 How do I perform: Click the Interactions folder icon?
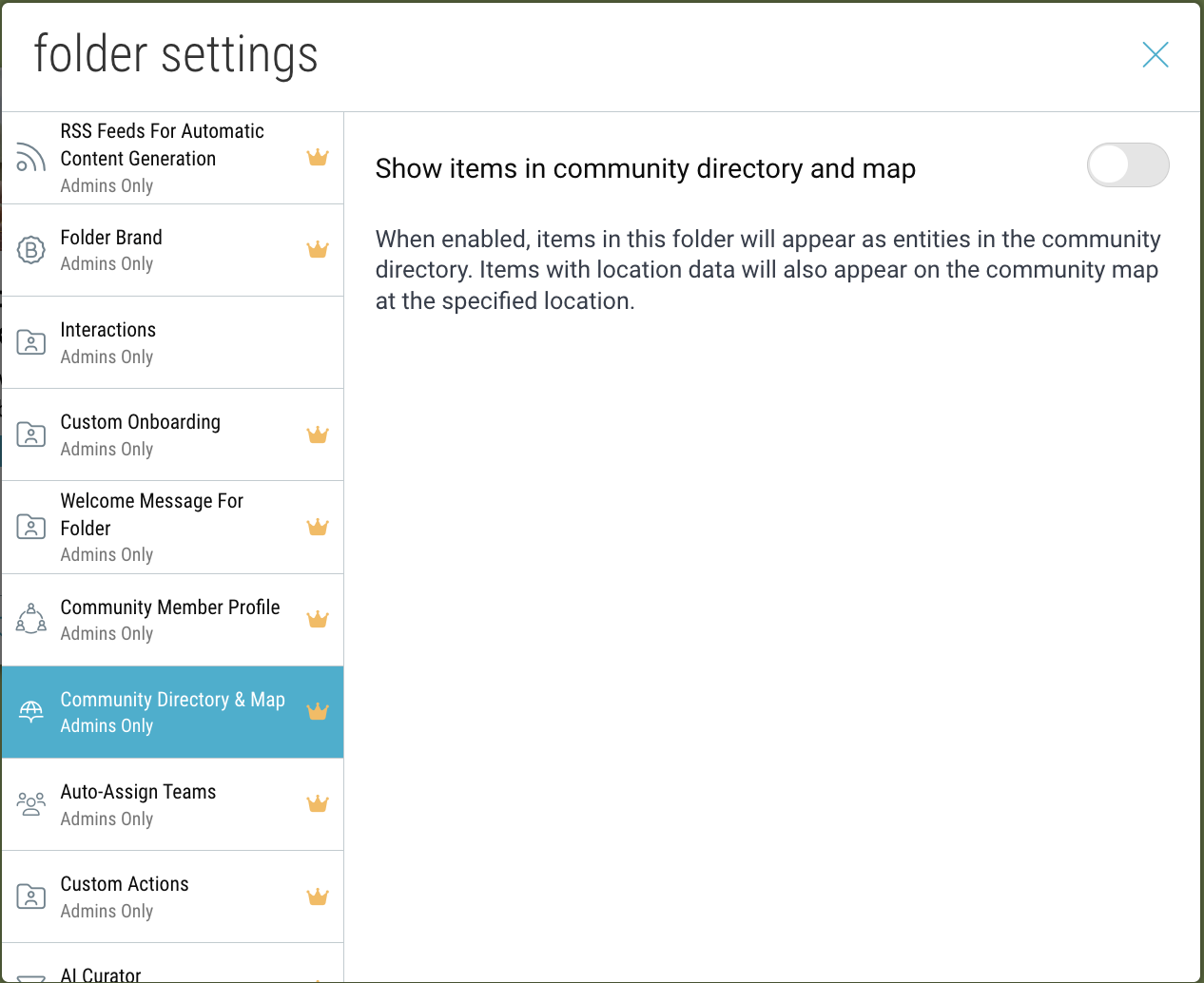[31, 342]
